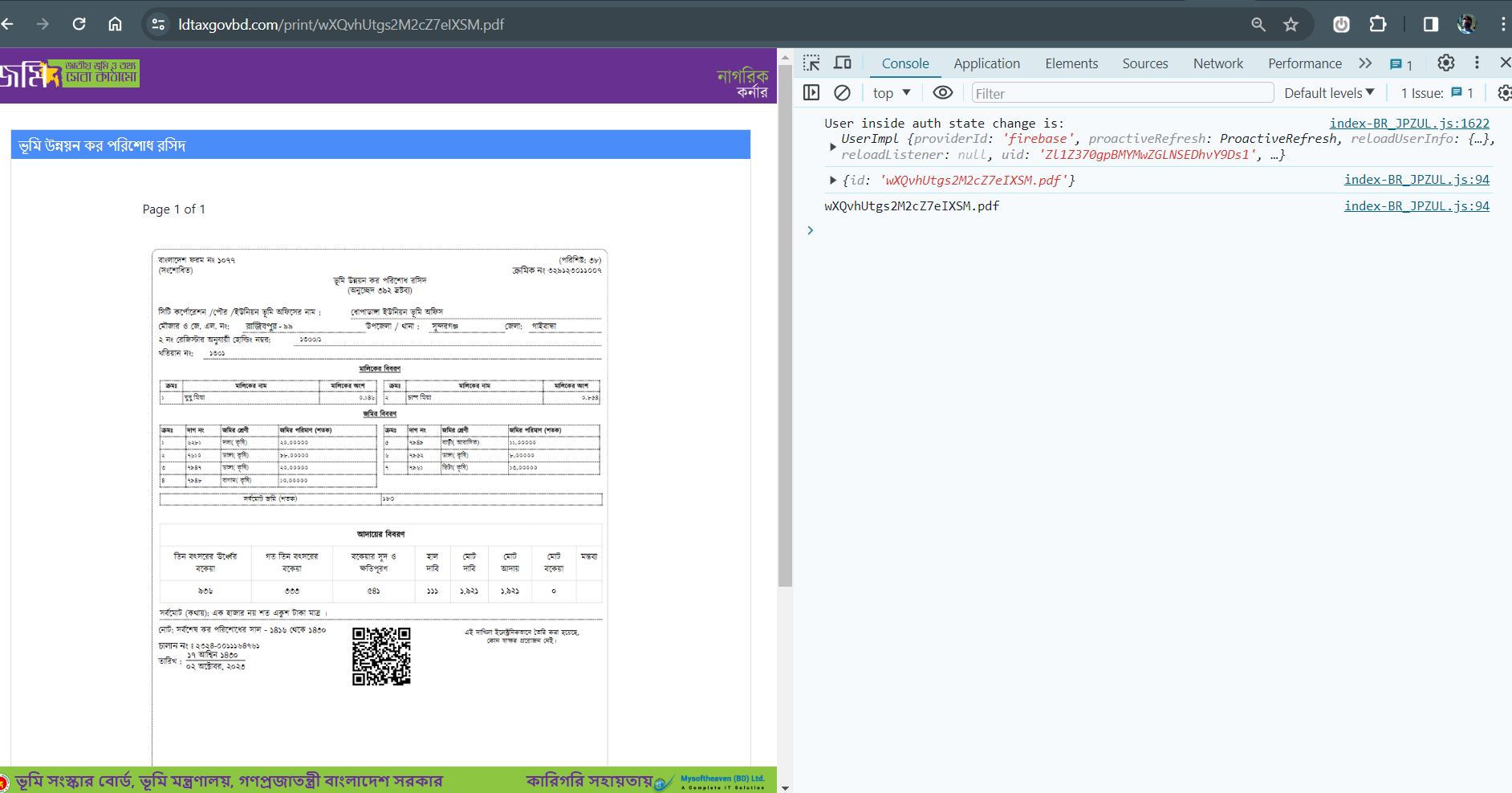Click the site logo in purple header

[70, 74]
